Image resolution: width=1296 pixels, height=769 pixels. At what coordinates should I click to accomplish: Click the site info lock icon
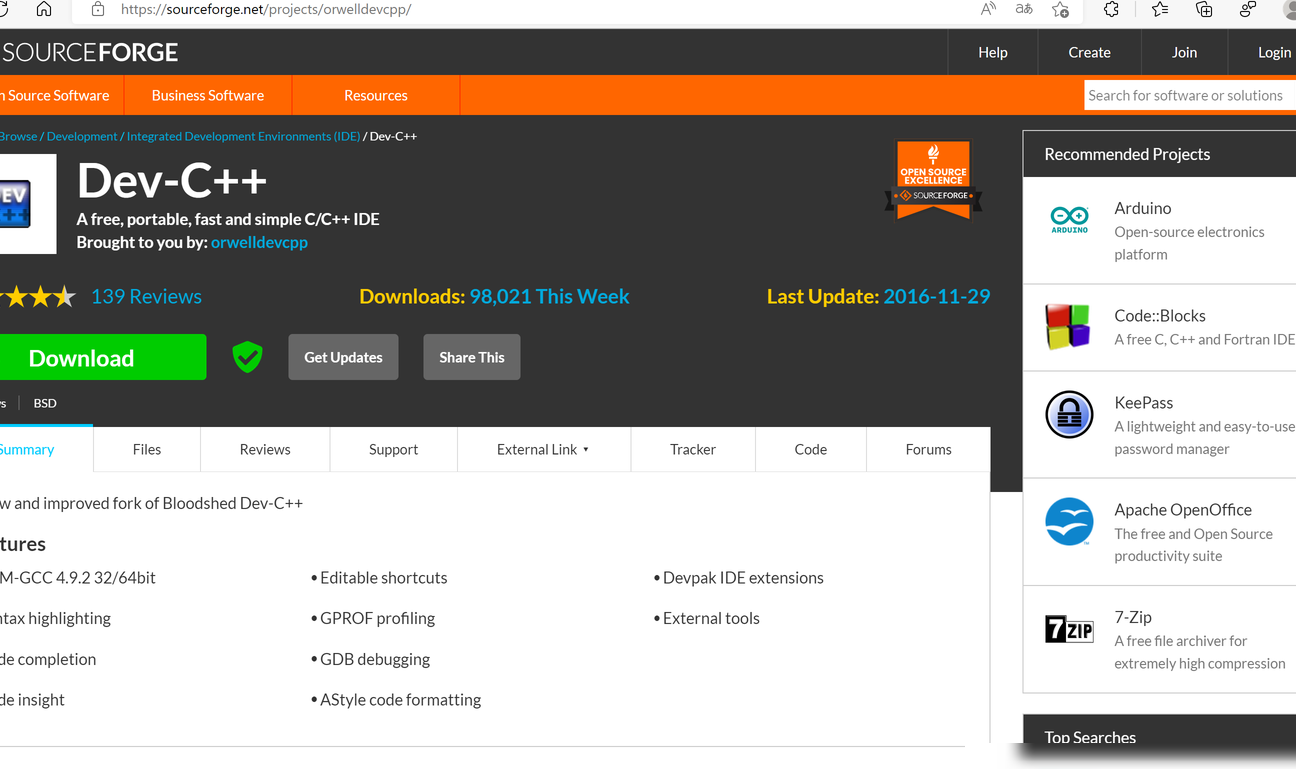[97, 9]
